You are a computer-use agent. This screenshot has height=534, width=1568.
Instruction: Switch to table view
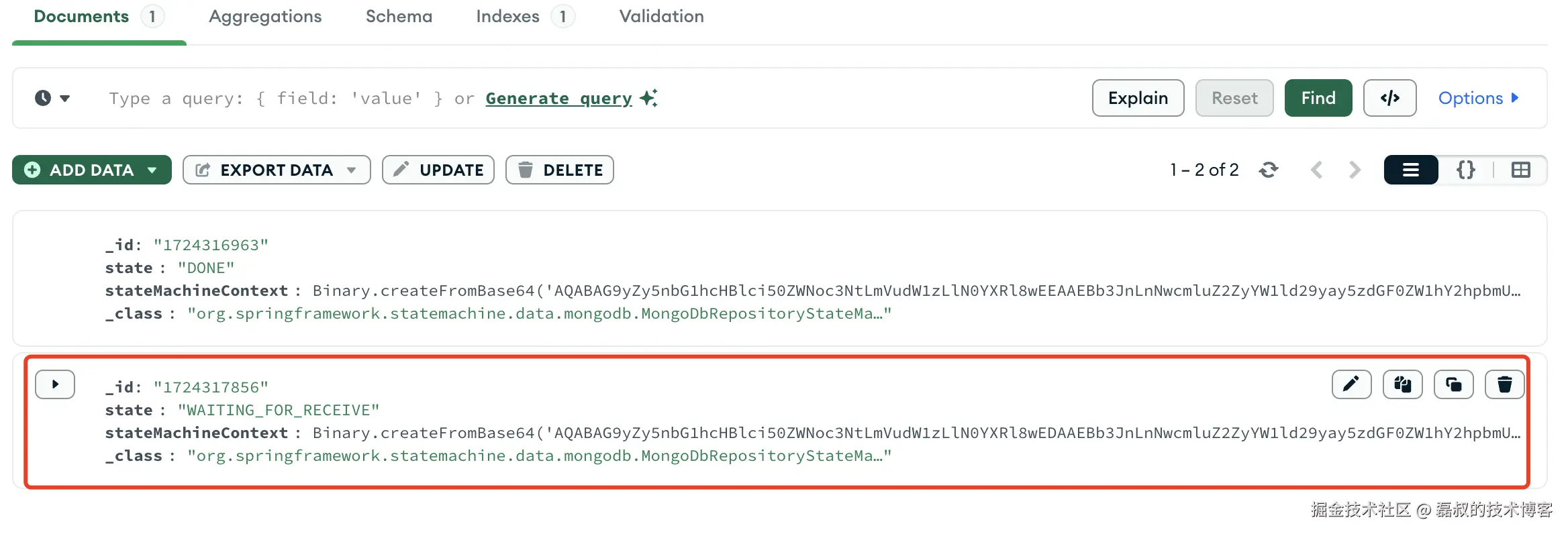[1521, 170]
